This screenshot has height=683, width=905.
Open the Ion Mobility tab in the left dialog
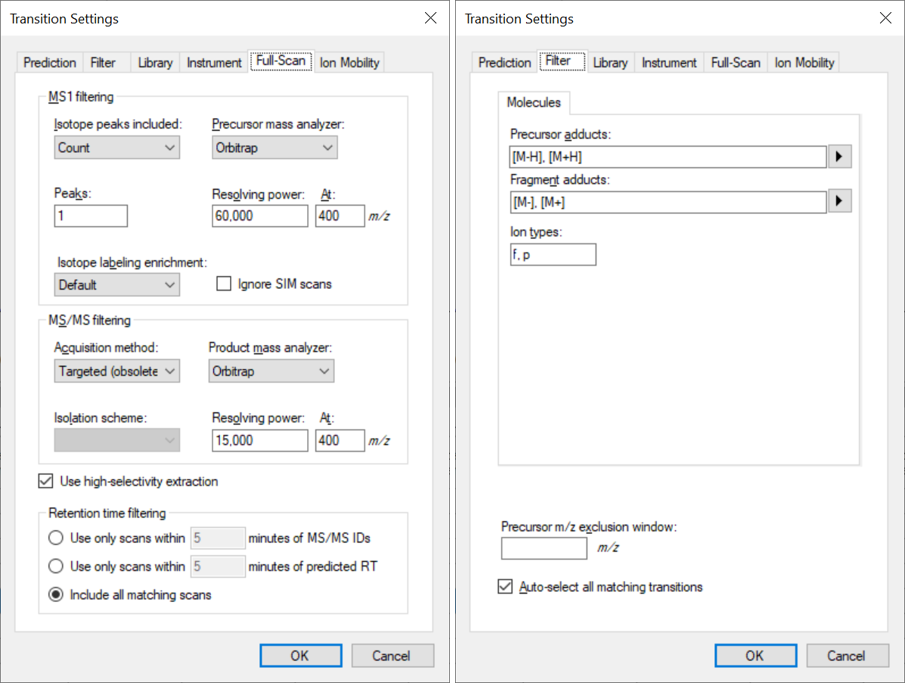349,62
